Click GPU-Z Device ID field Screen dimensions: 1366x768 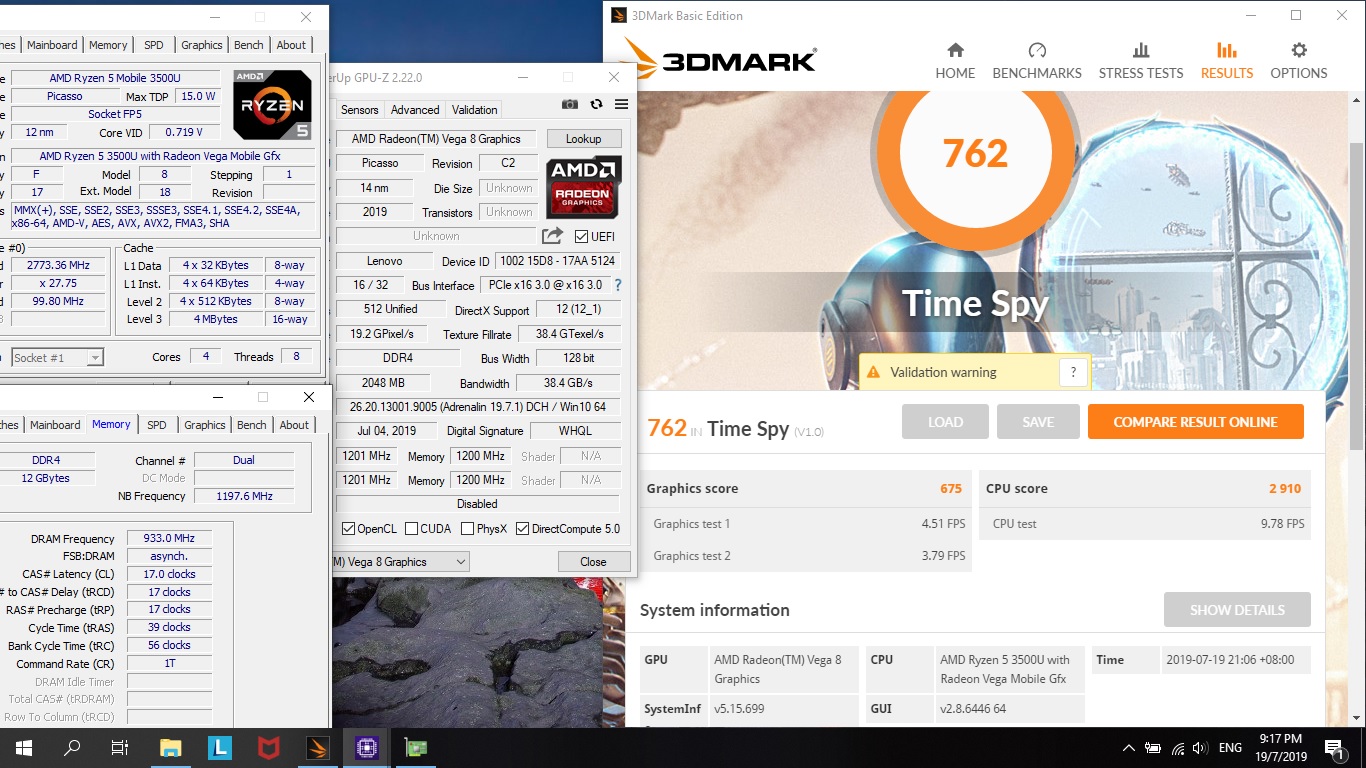[x=557, y=261]
